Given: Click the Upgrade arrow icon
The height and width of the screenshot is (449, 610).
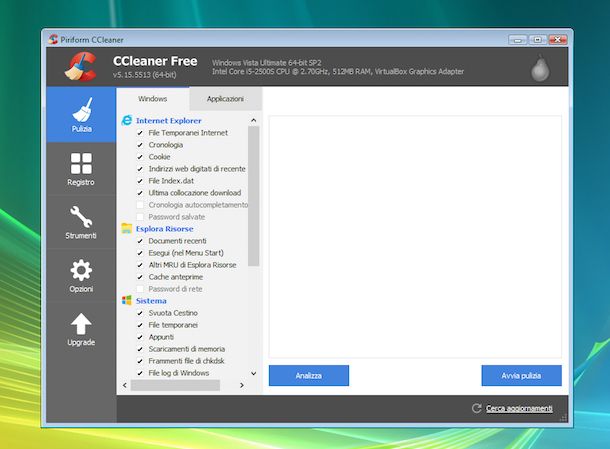Looking at the screenshot, I should [x=81, y=324].
